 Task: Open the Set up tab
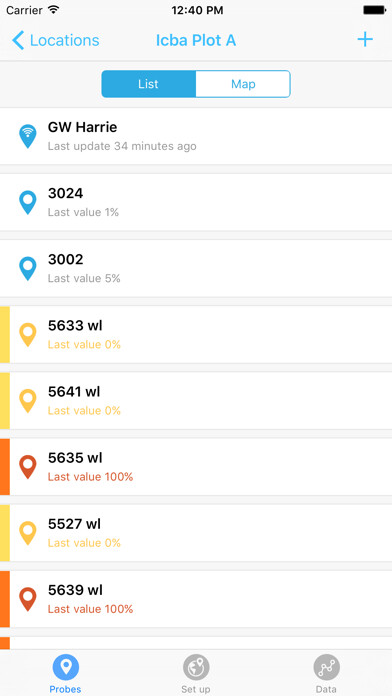click(x=196, y=674)
